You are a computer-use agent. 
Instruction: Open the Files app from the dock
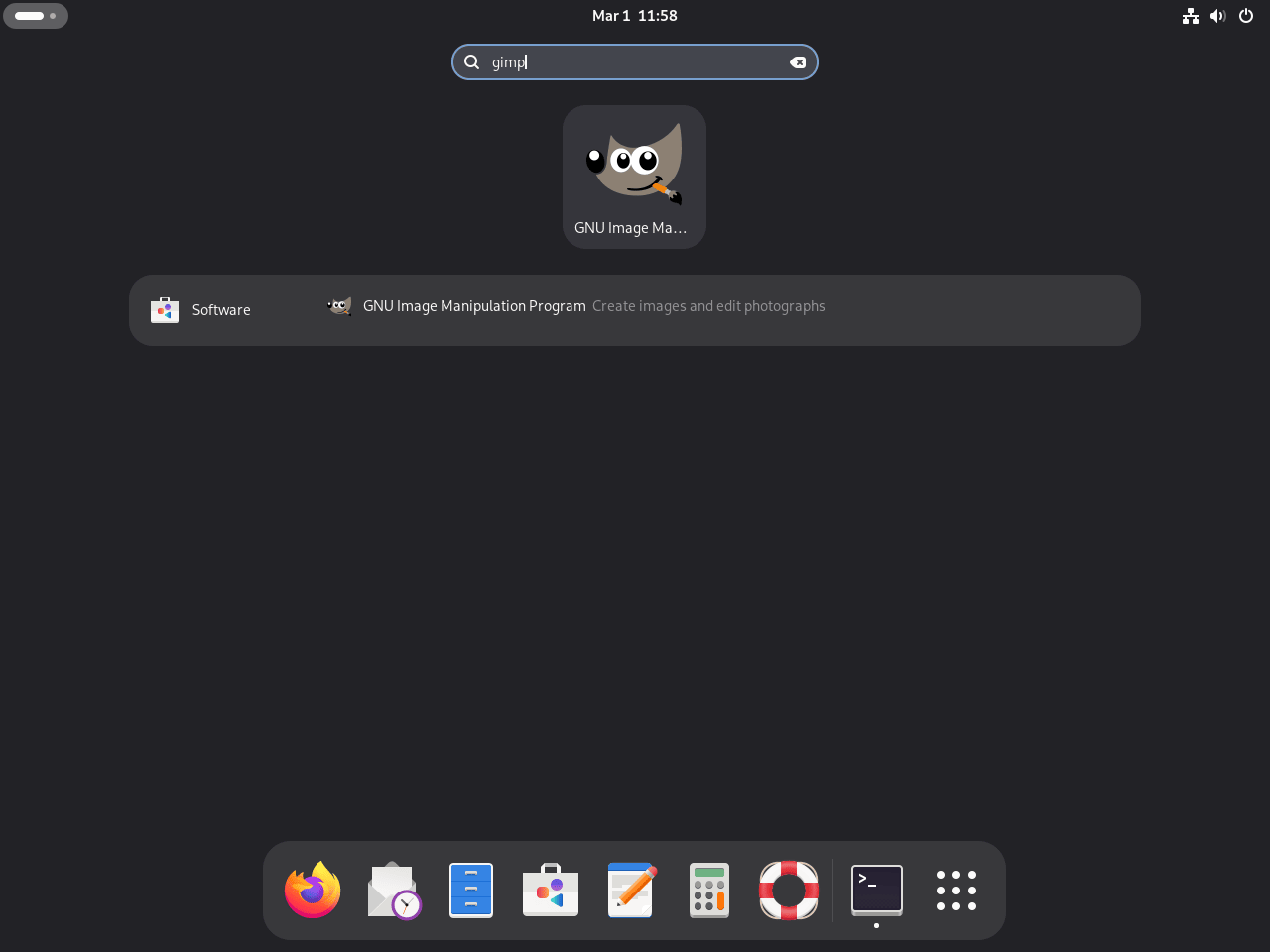[x=470, y=890]
